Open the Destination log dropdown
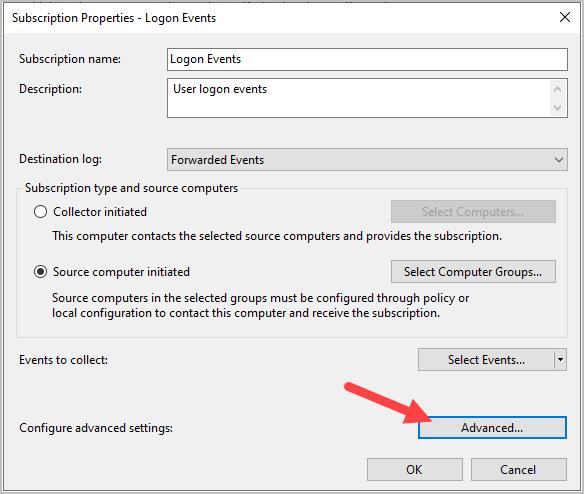This screenshot has height=494, width=584. (367, 159)
